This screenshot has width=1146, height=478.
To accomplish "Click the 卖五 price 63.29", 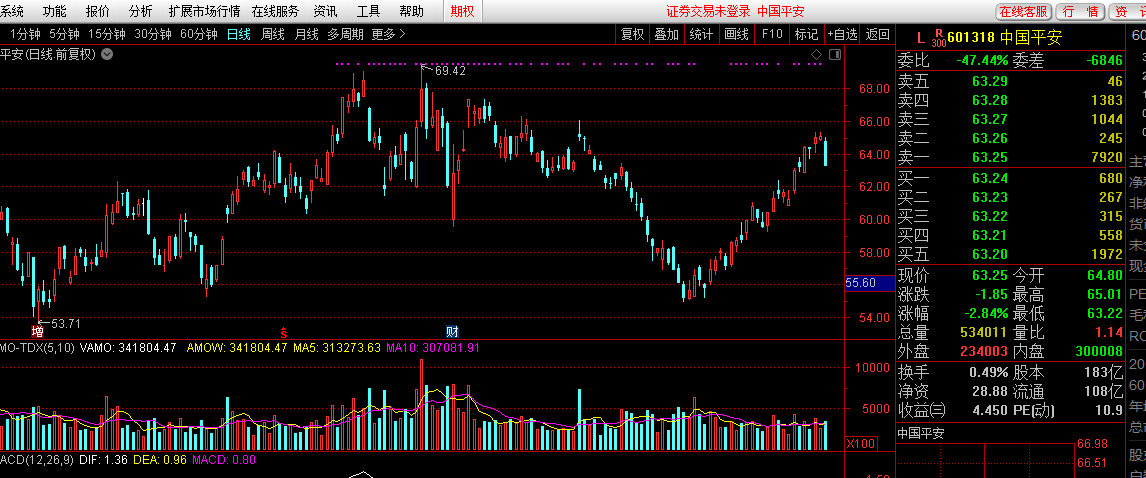I will (990, 81).
